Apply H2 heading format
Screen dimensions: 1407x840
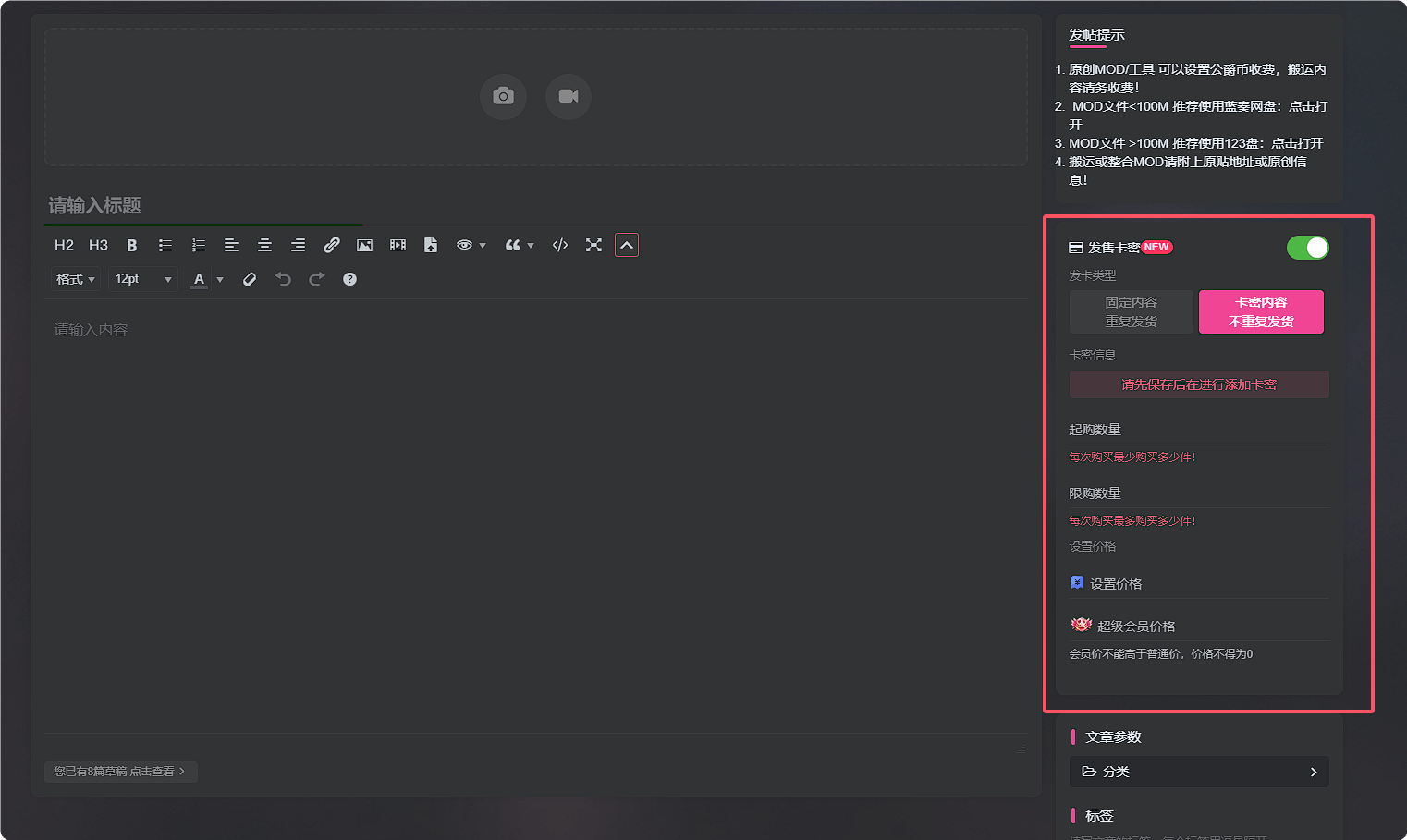[x=64, y=245]
